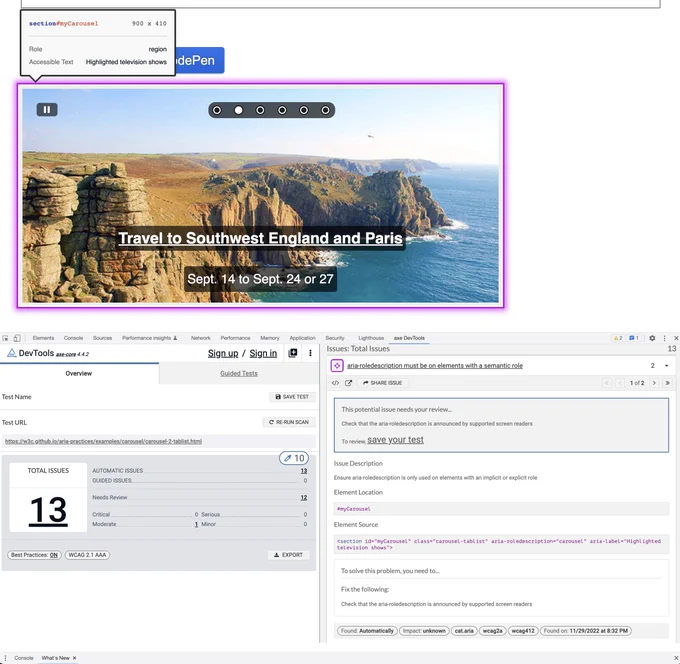The image size is (680, 664).
Task: Click the Sign in link
Action: [263, 353]
